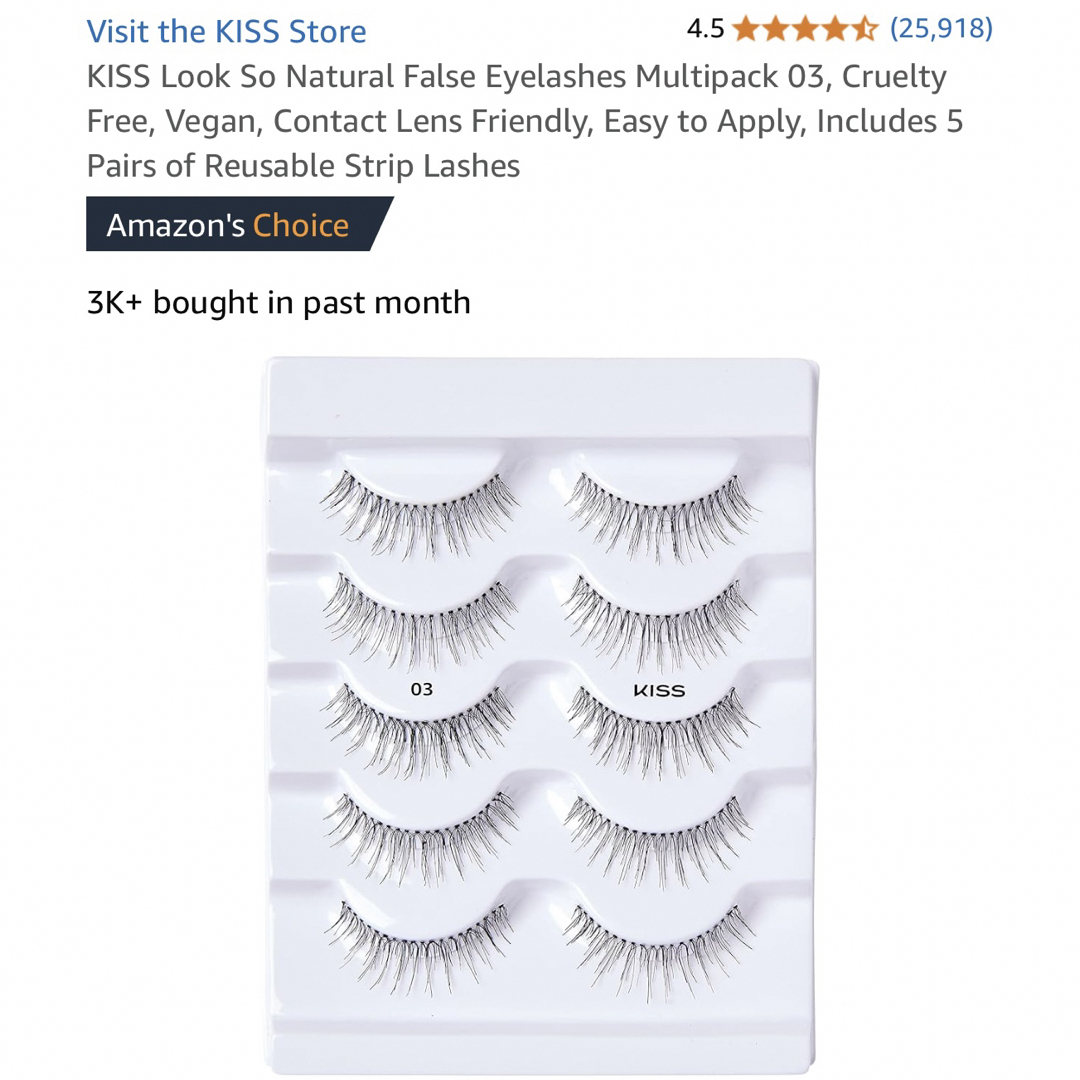Viewport: 1080px width, 1080px height.
Task: Click the second-row right eyelash strip
Action: point(659,622)
